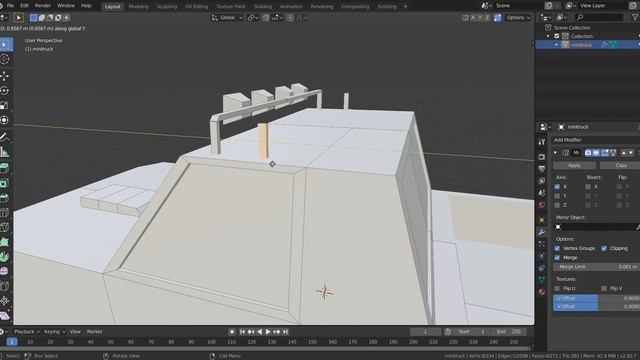Activate the Select Box tool
This screenshot has width=640, height=360.
click(x=5, y=44)
